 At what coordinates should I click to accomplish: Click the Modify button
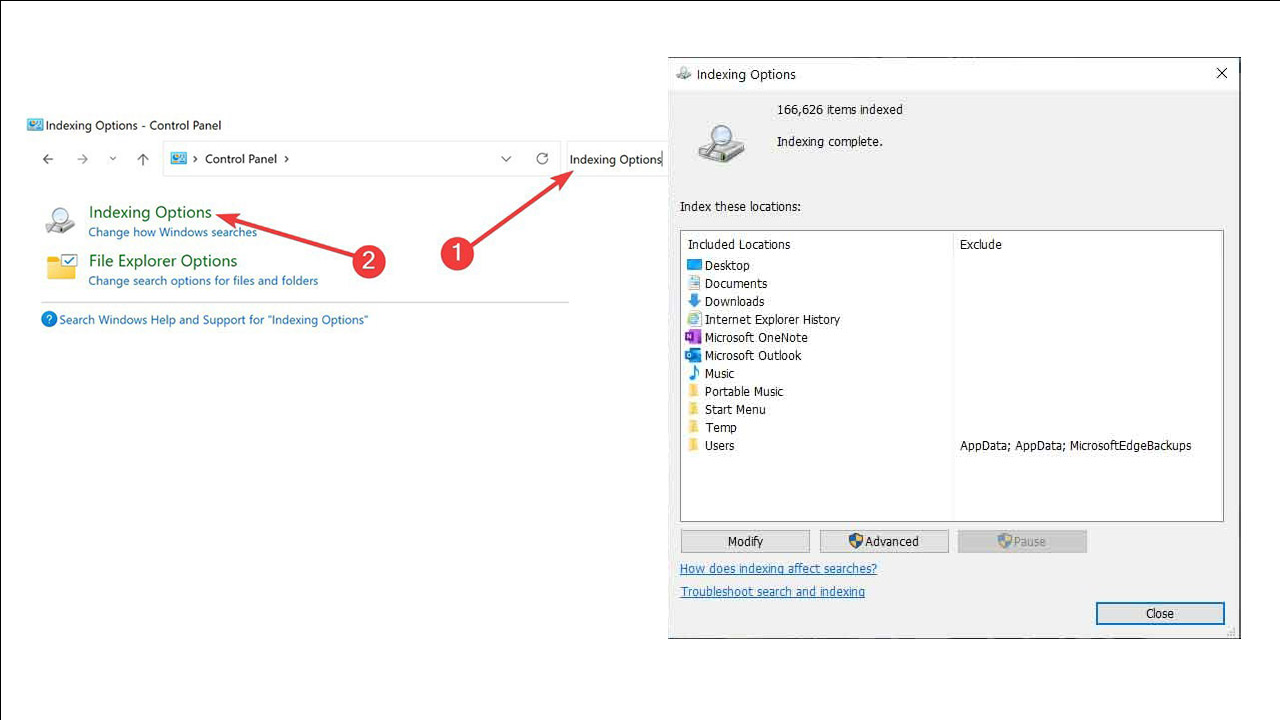pos(745,541)
